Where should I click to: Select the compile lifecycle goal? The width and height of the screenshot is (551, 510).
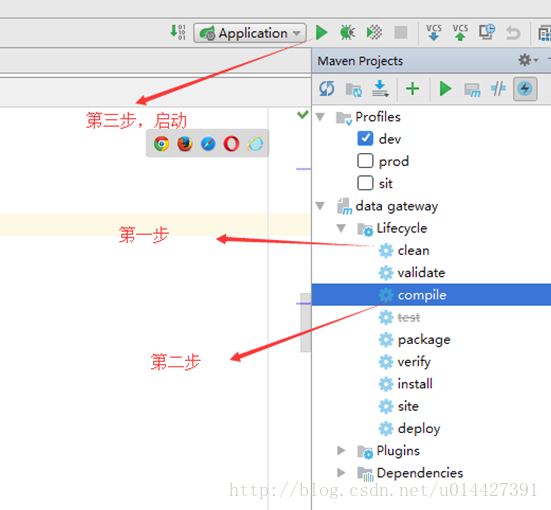(x=431, y=295)
